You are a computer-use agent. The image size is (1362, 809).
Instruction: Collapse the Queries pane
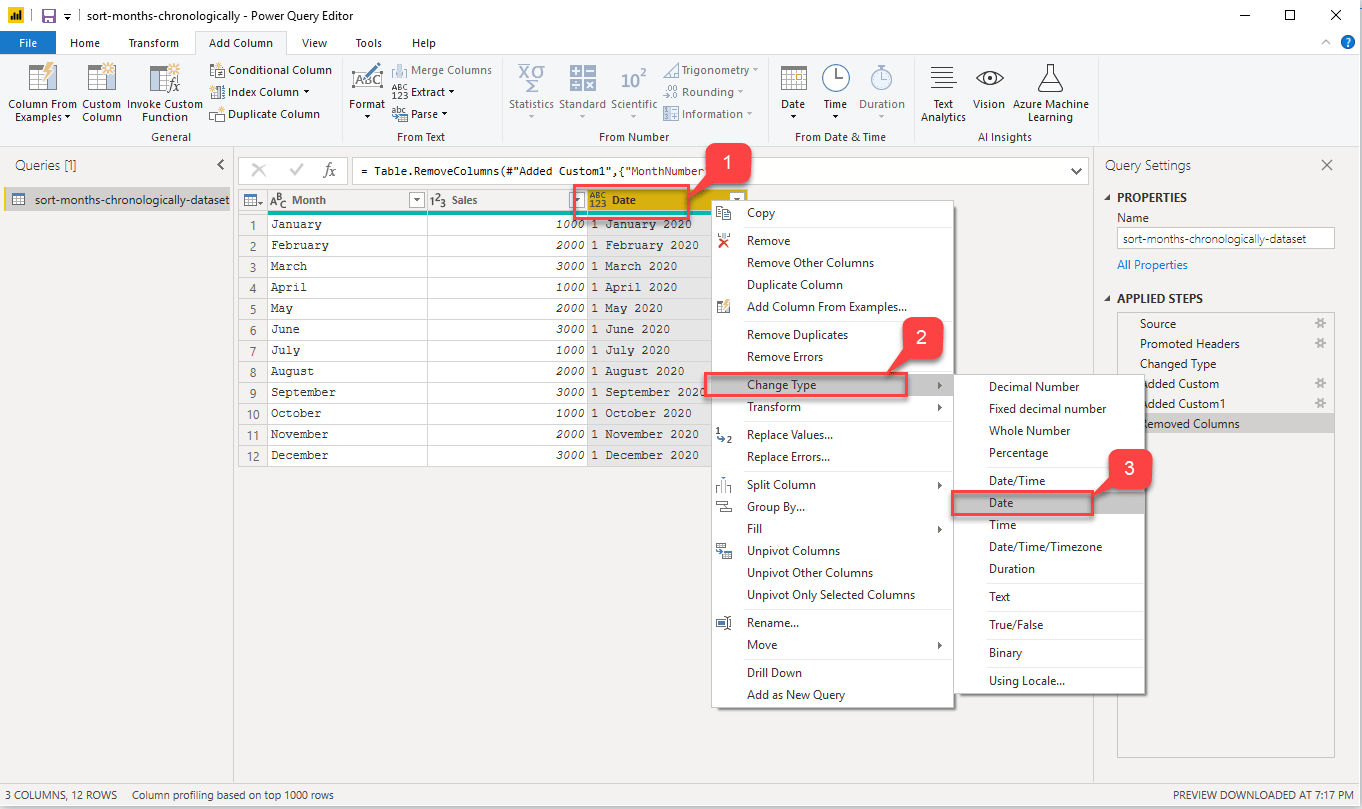pyautogui.click(x=221, y=165)
